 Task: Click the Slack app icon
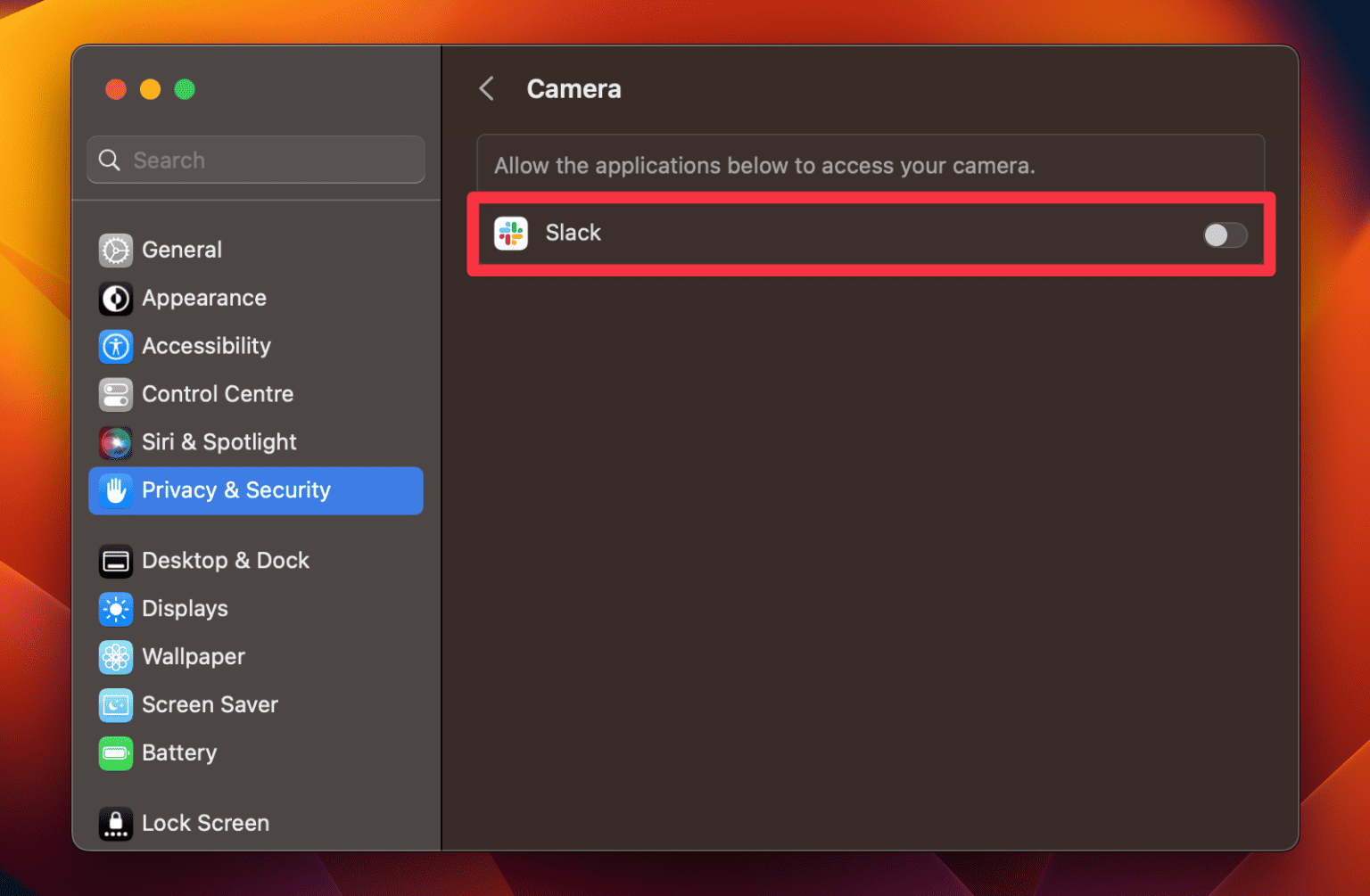pos(511,234)
